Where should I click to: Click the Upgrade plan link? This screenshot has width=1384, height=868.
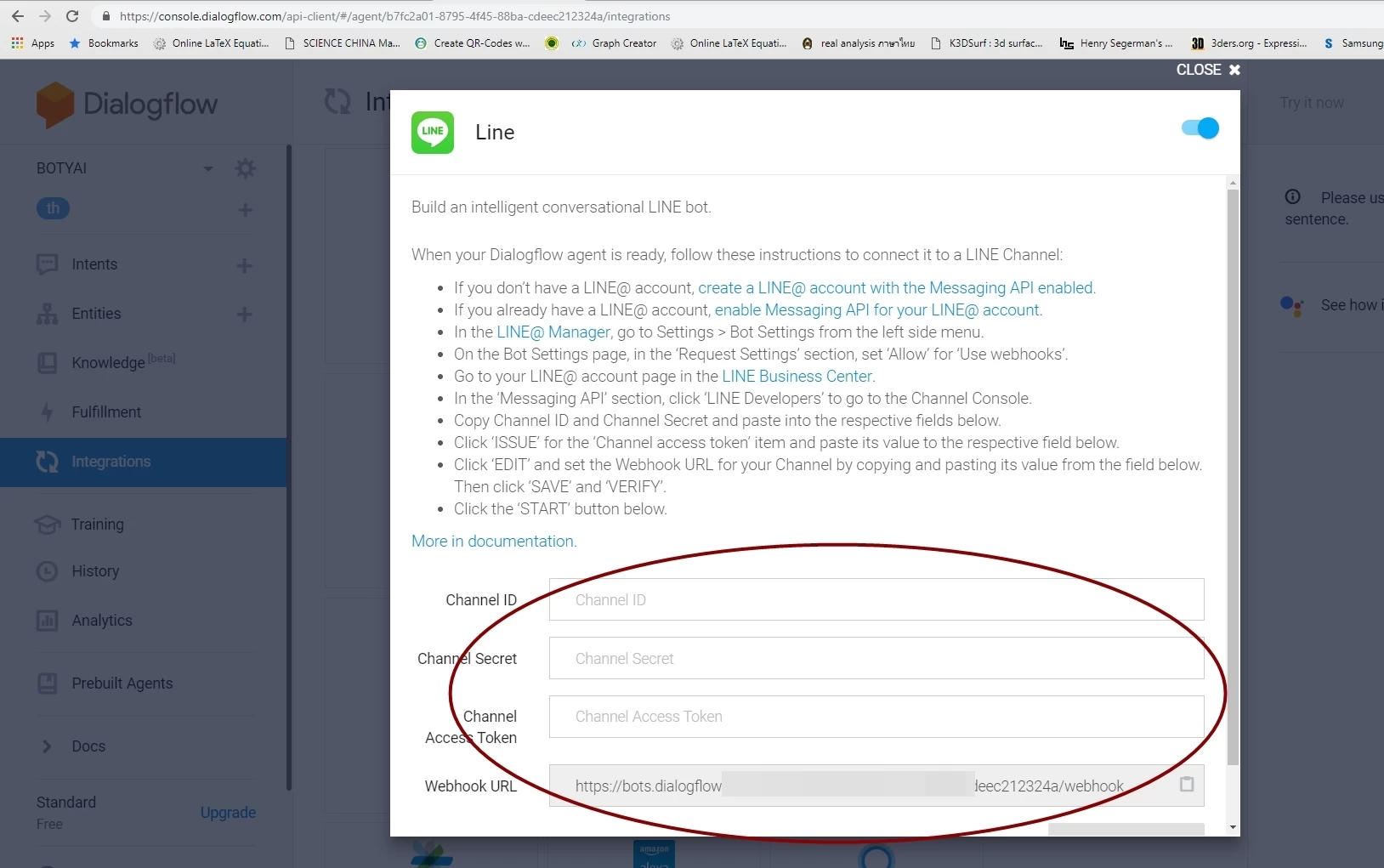coord(228,813)
